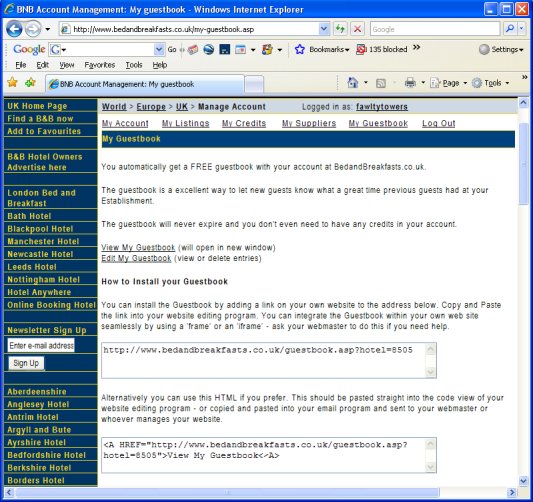Click the colorful gadget icon in Google Toolbar

click(267, 50)
